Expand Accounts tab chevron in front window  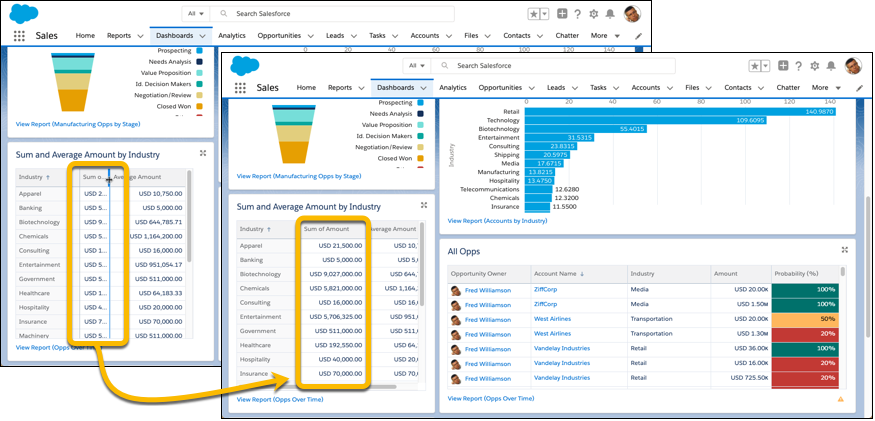tap(669, 88)
